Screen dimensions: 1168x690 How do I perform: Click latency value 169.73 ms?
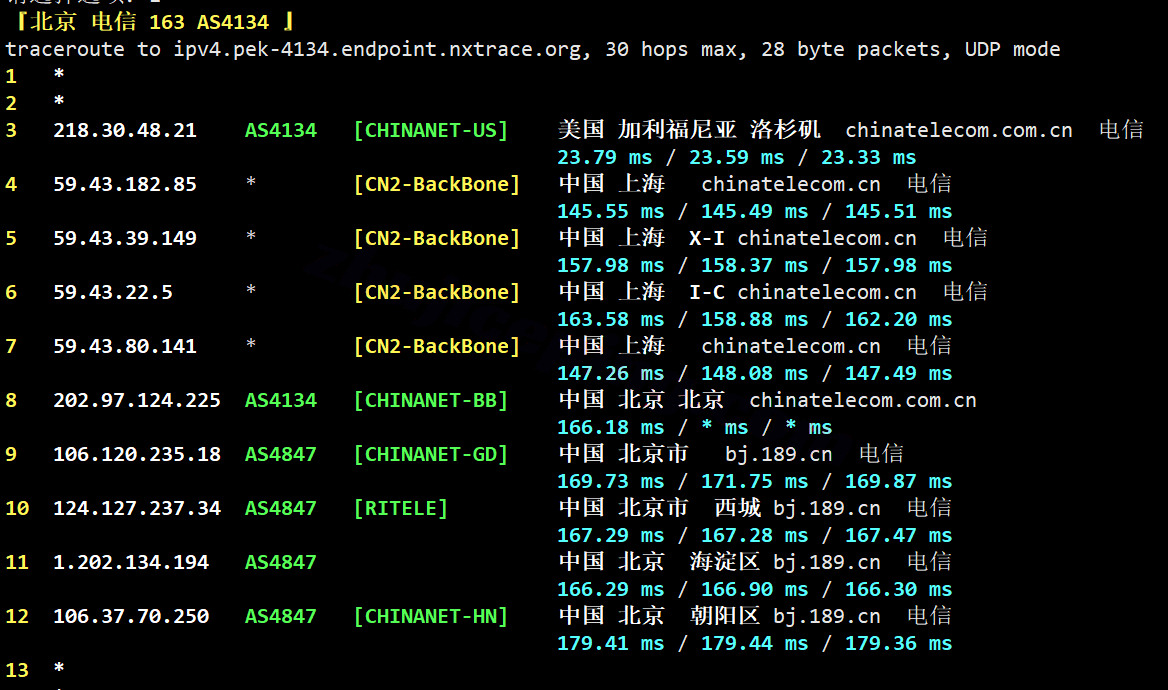[x=611, y=481]
